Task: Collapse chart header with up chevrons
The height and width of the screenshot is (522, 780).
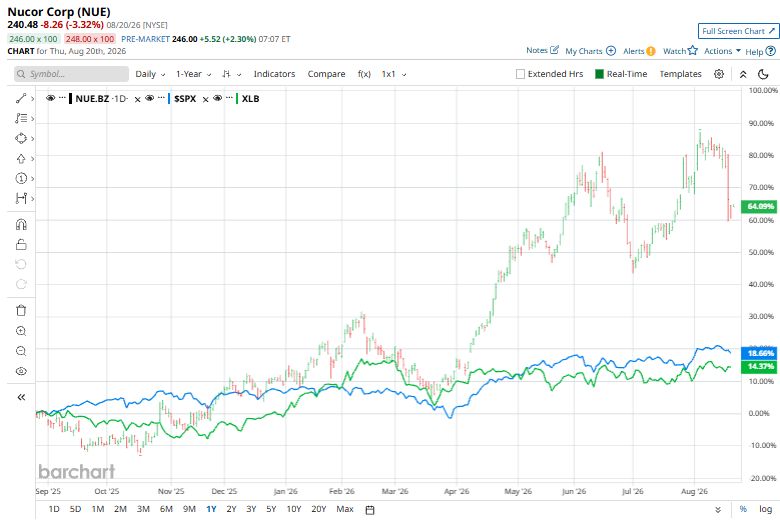Action: [x=743, y=74]
